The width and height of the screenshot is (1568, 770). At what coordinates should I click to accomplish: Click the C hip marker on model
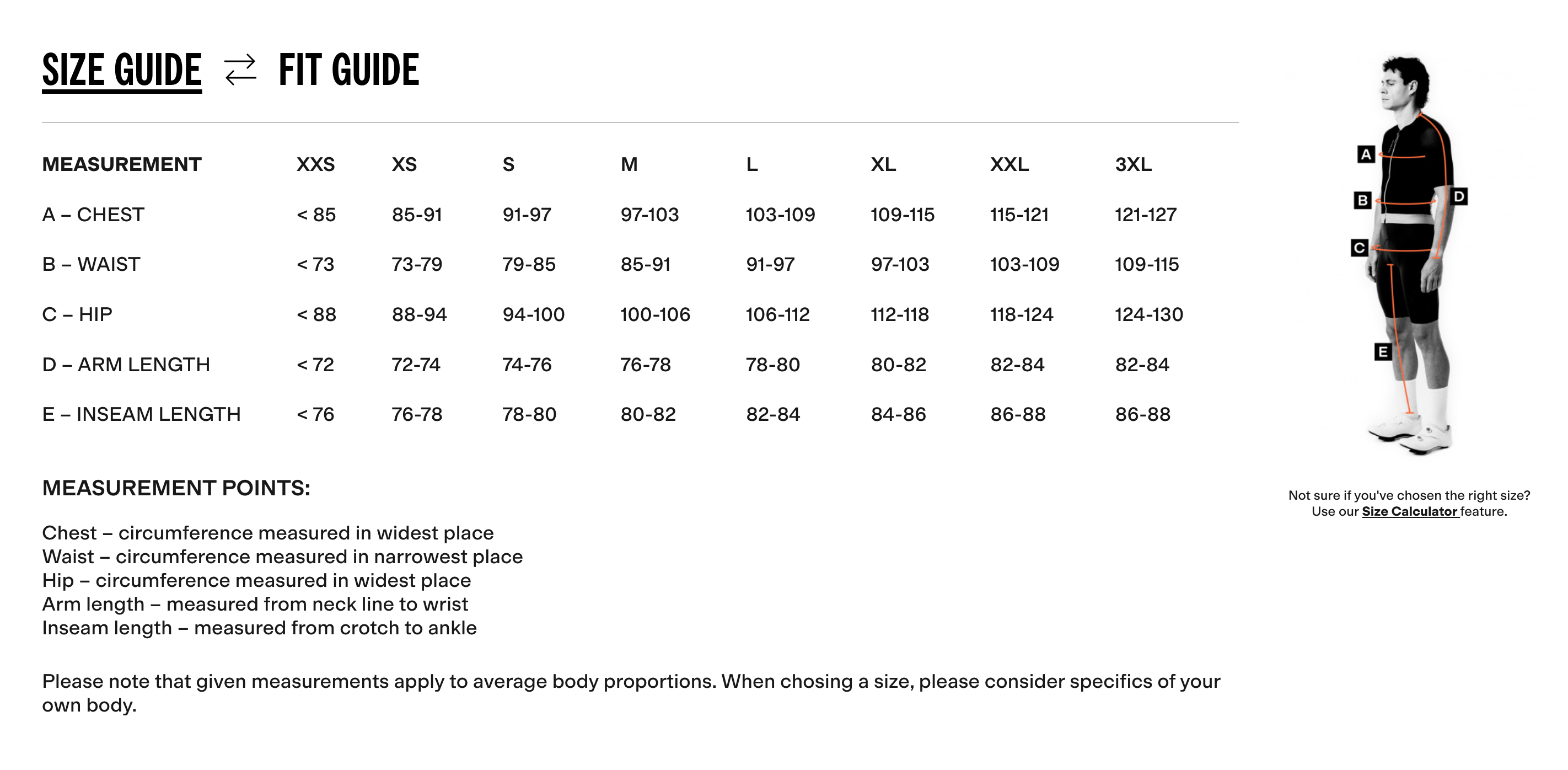coord(1359,248)
